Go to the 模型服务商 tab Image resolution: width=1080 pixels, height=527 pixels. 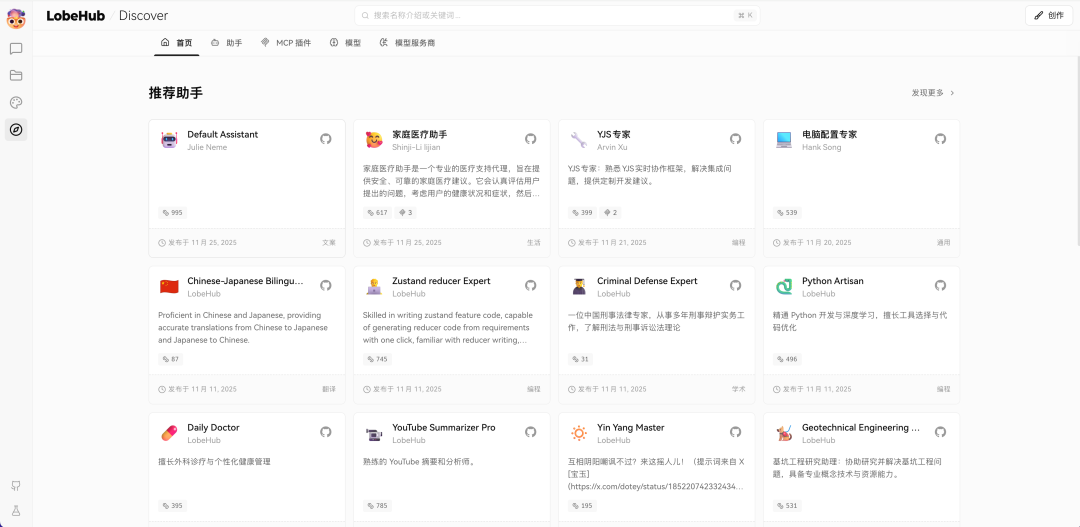[407, 43]
